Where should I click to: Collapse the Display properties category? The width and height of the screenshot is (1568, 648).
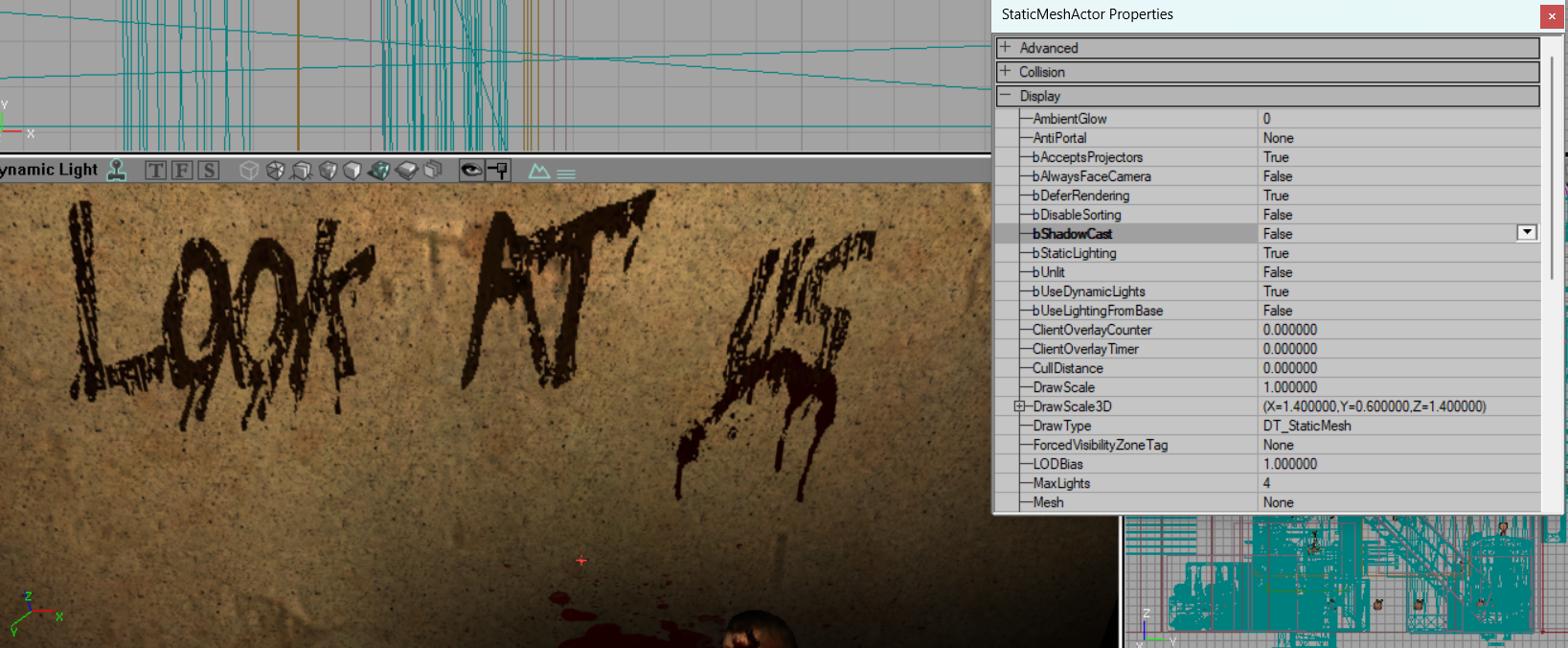pos(1005,95)
